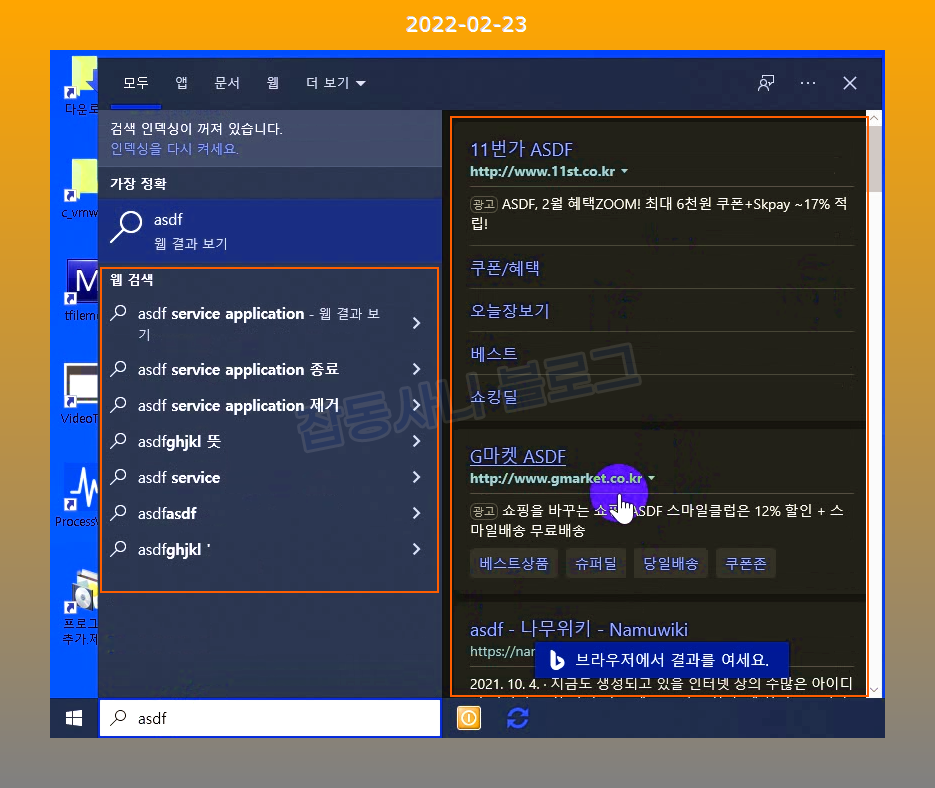Open dropdown next to gmarket.co.kr URL
Image resolution: width=935 pixels, height=788 pixels.
click(652, 478)
